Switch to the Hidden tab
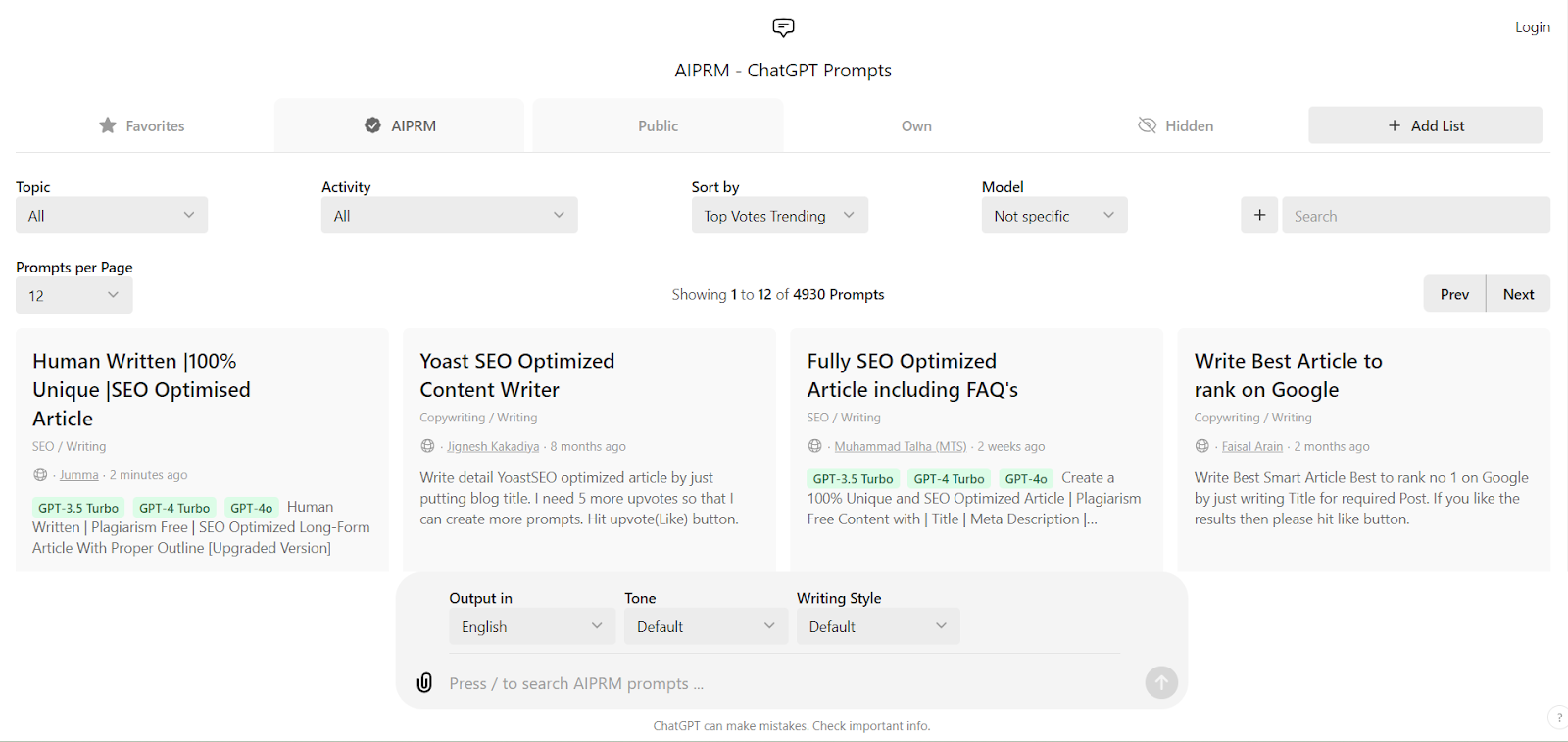Screen dimensions: 1568x742 (1175, 125)
